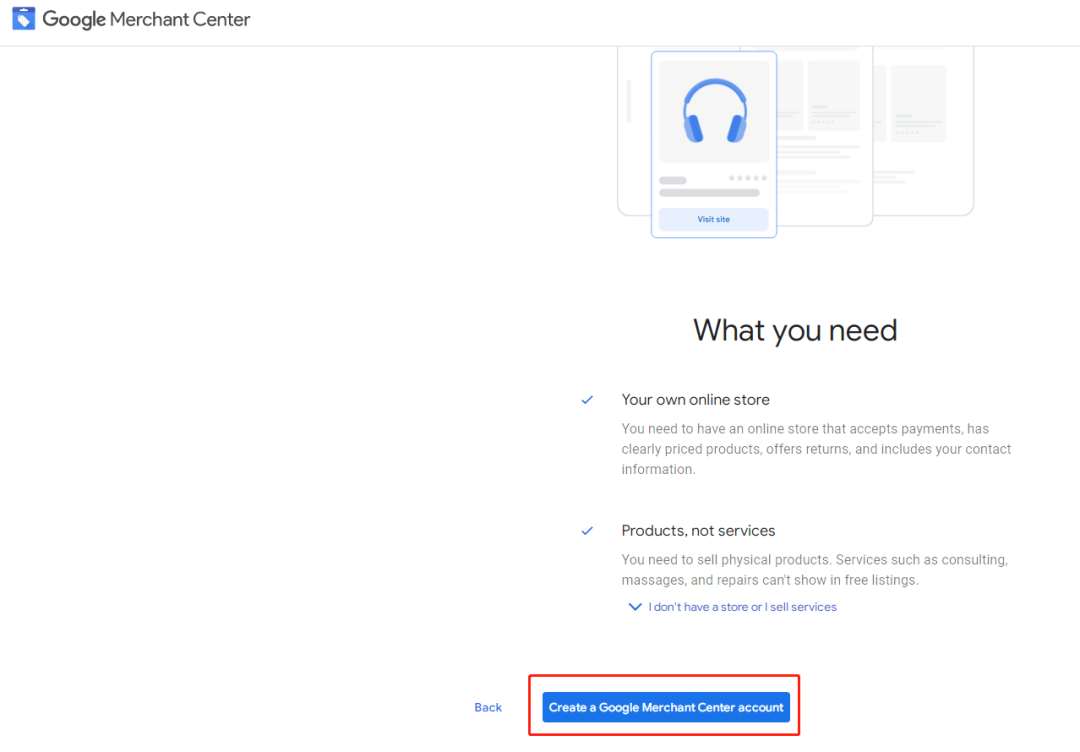Click the What you need heading
Image resolution: width=1080 pixels, height=752 pixels.
(795, 330)
